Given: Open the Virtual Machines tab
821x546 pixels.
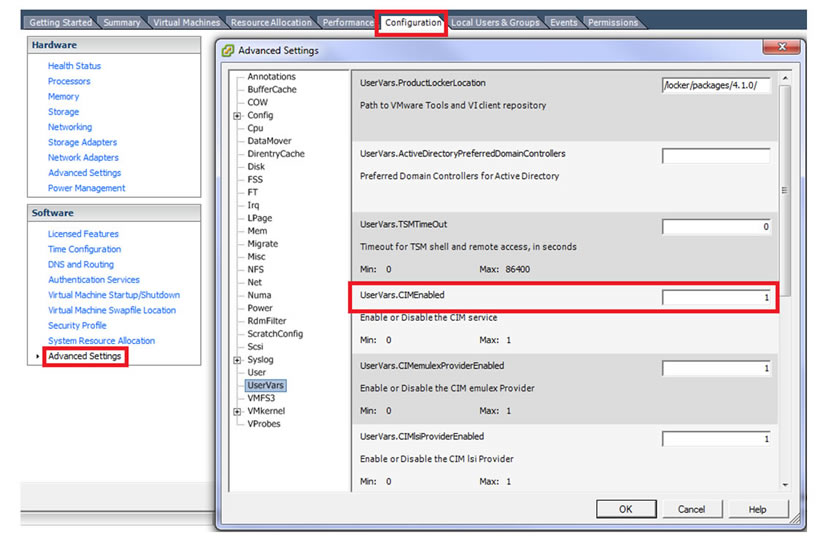Looking at the screenshot, I should click(186, 23).
